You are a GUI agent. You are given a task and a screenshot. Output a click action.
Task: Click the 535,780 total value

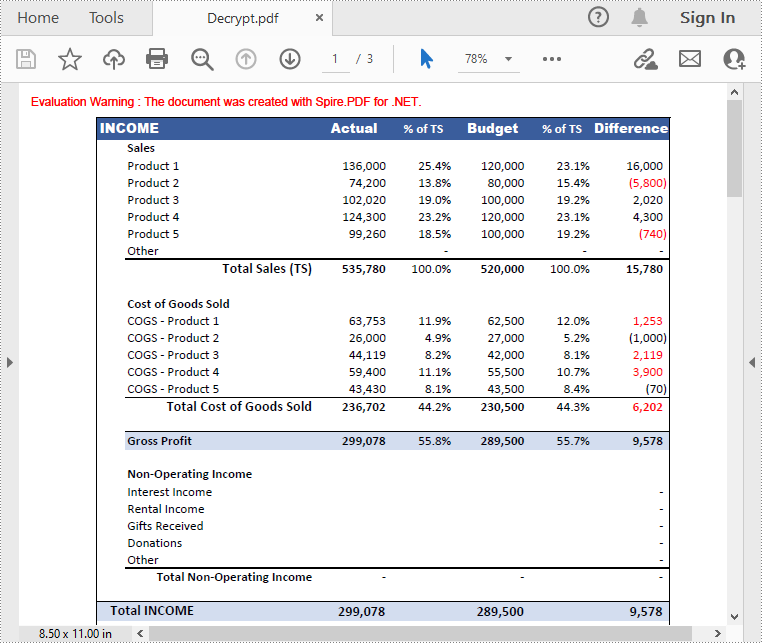coord(364,269)
